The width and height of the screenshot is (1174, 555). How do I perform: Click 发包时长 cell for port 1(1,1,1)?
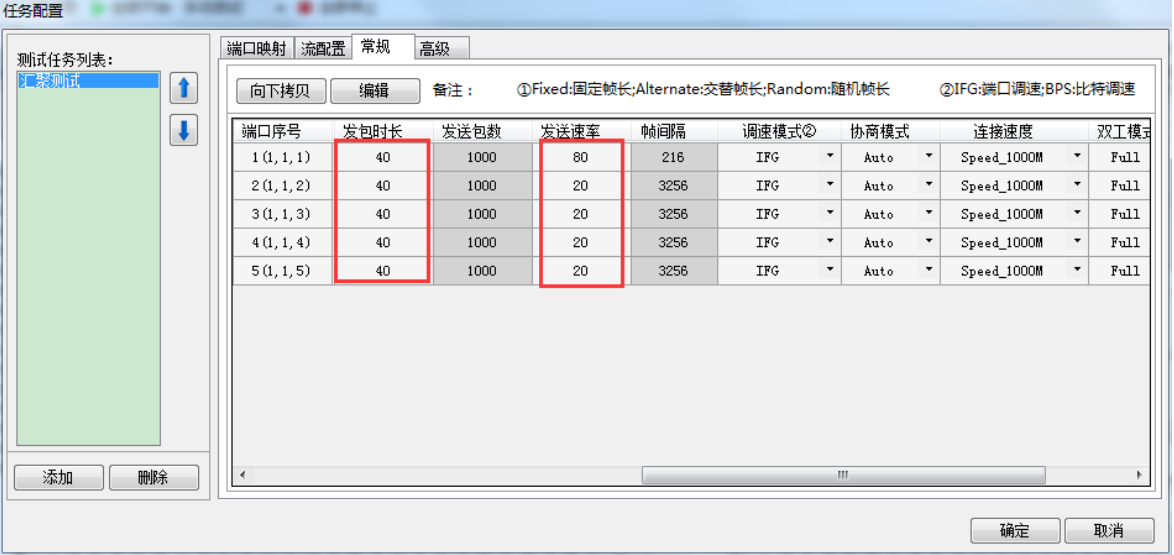coord(383,157)
